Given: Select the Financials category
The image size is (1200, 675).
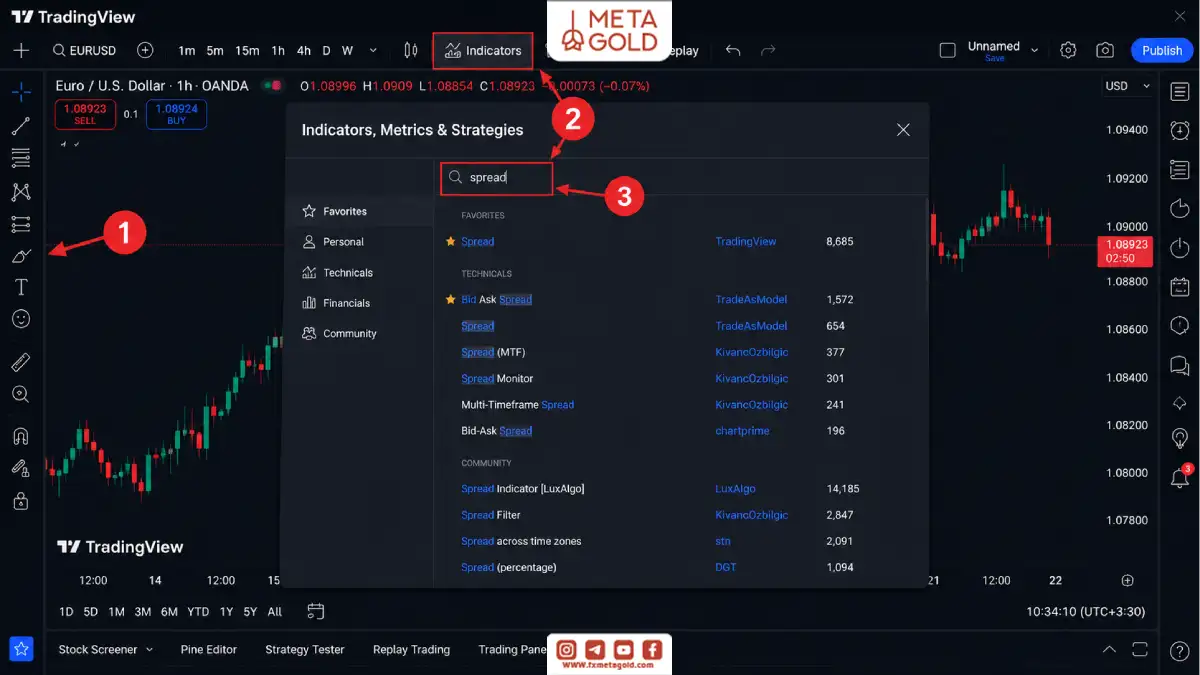Looking at the screenshot, I should (358, 303).
